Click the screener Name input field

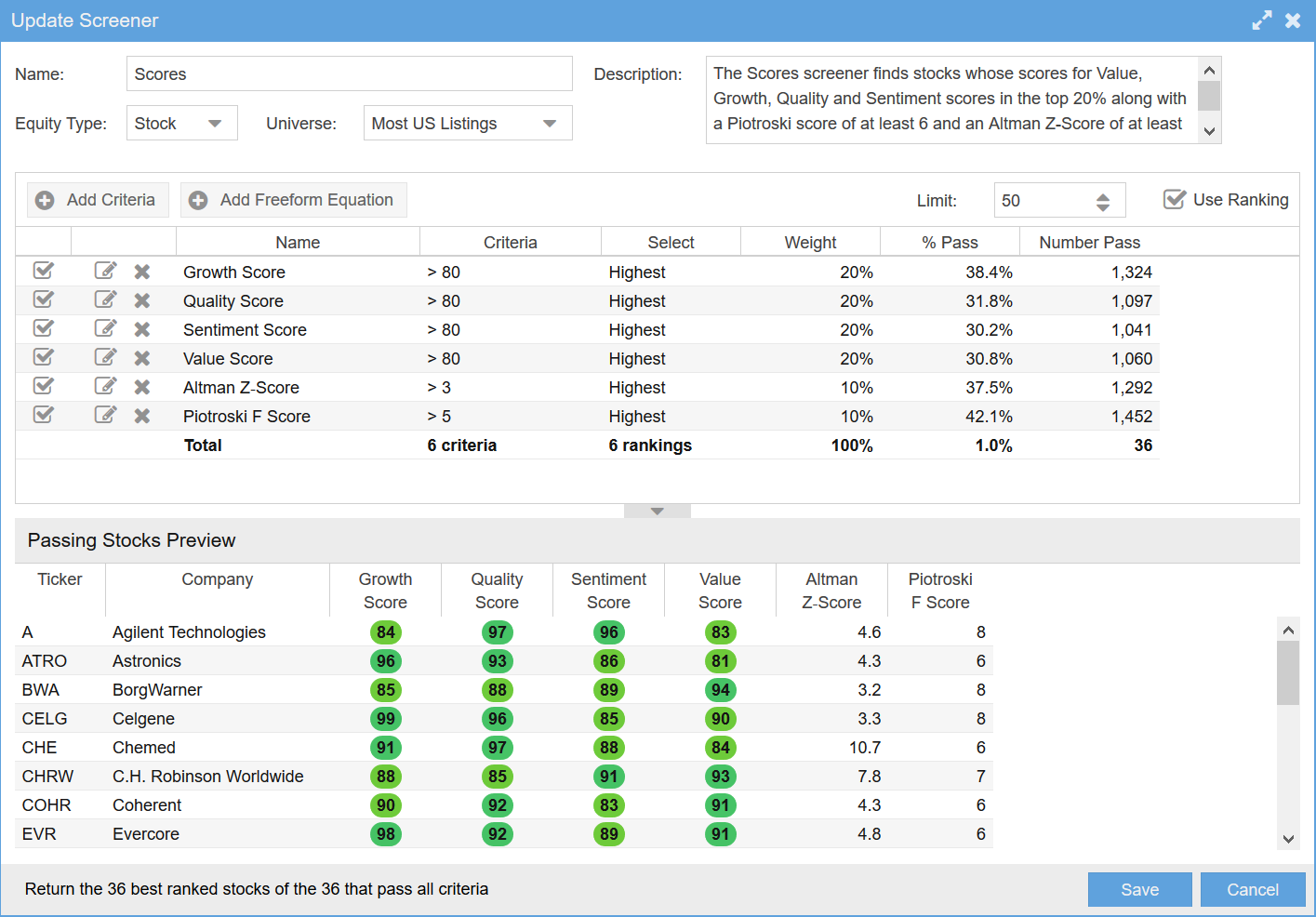349,73
